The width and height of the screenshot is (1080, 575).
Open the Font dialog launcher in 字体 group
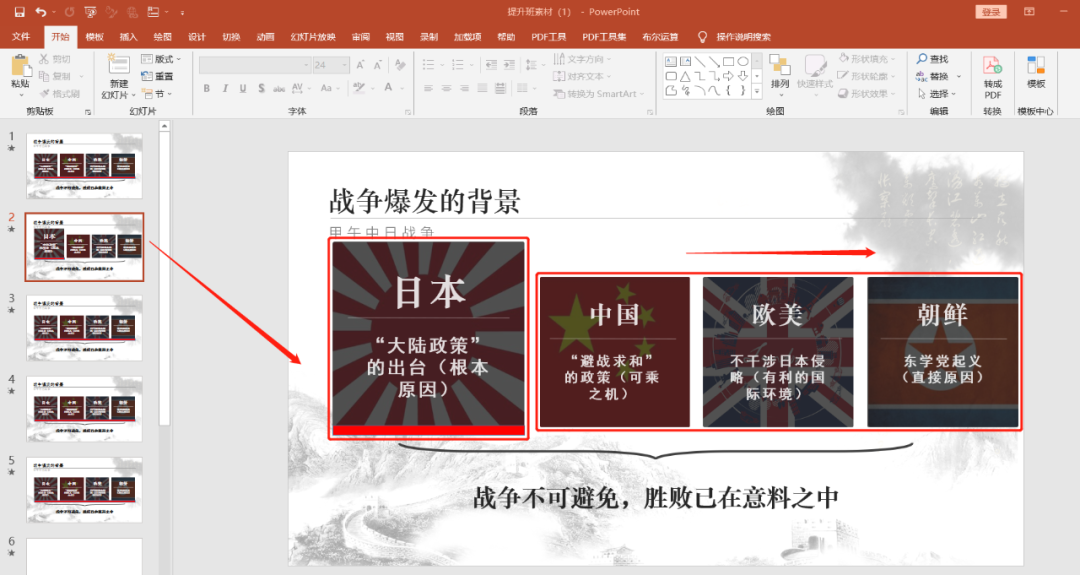click(x=408, y=112)
